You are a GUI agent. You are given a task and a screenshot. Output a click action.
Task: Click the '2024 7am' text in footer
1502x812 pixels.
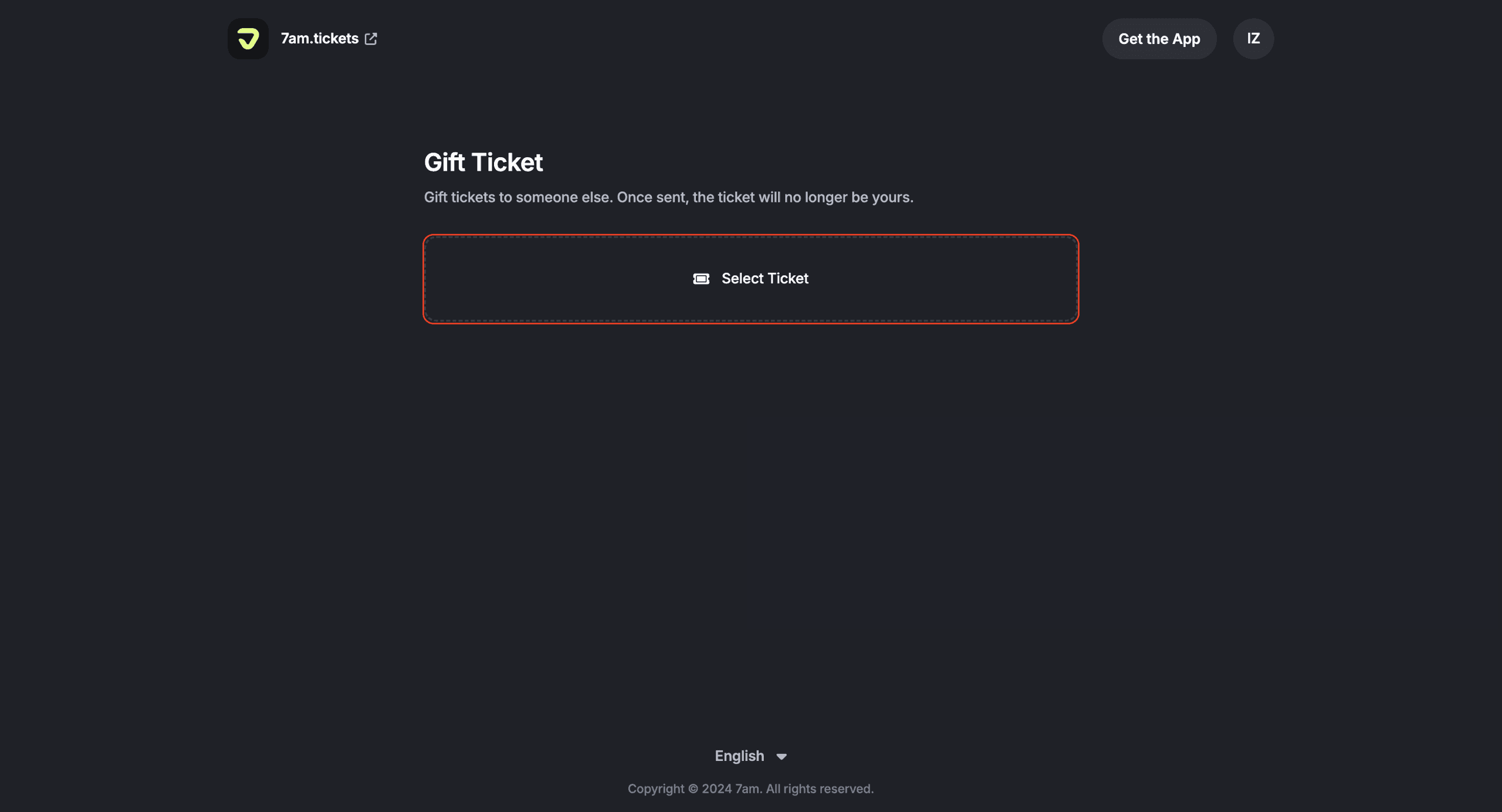pos(732,789)
